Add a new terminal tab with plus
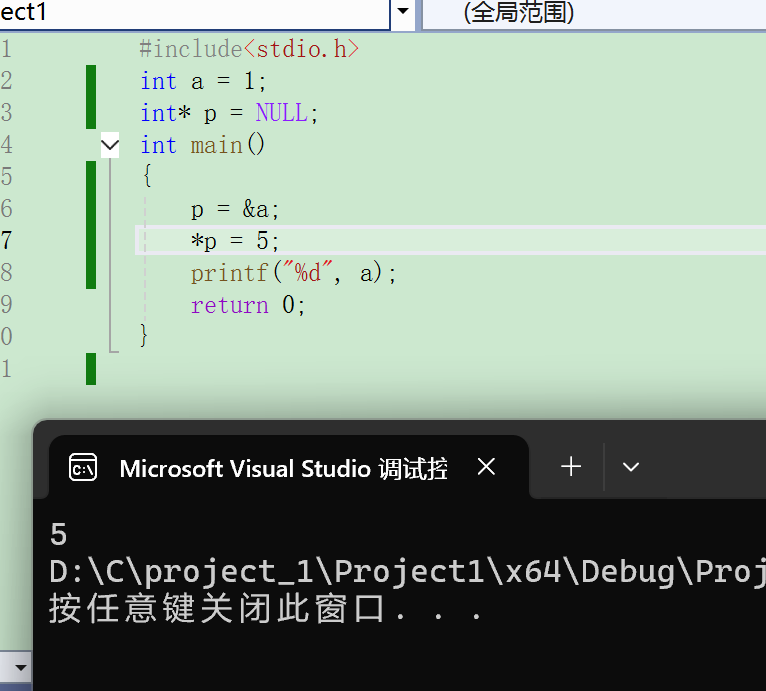Screen dimensions: 766x691 571,467
